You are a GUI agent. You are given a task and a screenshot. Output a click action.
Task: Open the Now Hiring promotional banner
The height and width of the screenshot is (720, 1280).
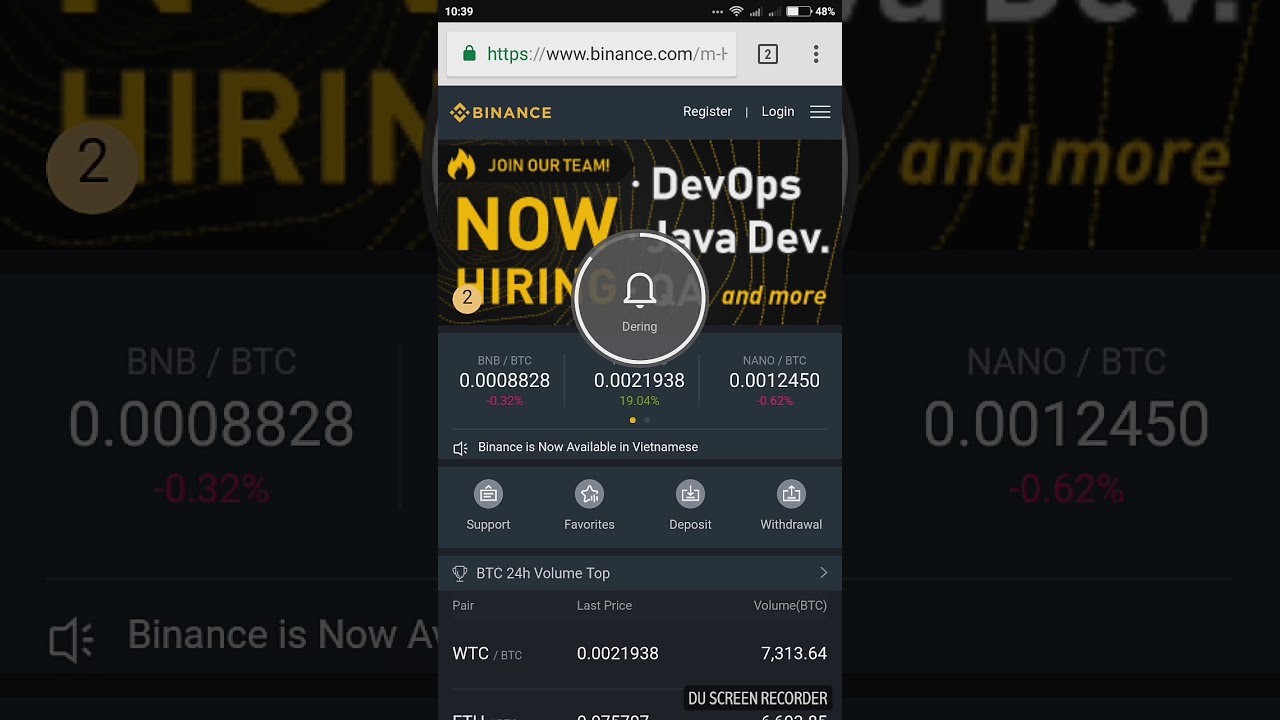[640, 232]
